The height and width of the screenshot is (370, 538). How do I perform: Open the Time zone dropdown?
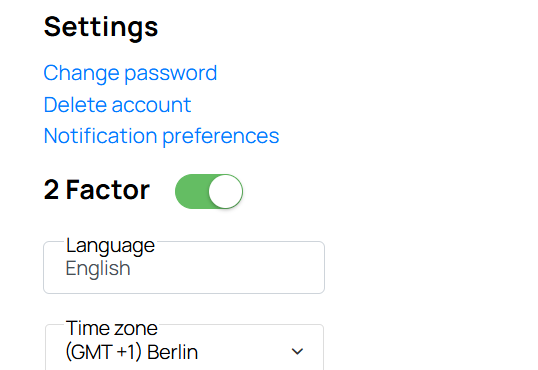point(185,347)
